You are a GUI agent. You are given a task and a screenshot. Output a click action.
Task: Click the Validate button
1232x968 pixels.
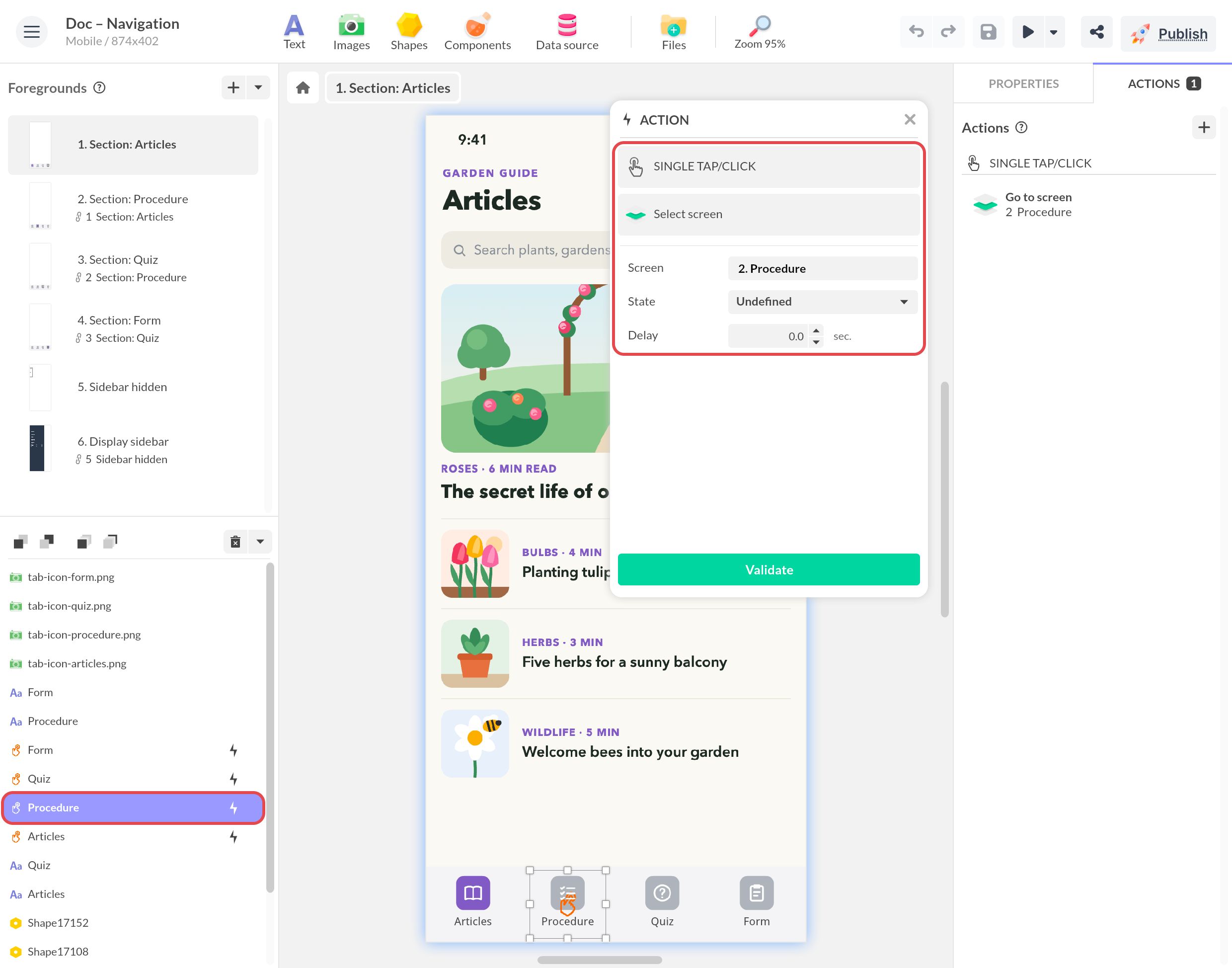point(769,569)
